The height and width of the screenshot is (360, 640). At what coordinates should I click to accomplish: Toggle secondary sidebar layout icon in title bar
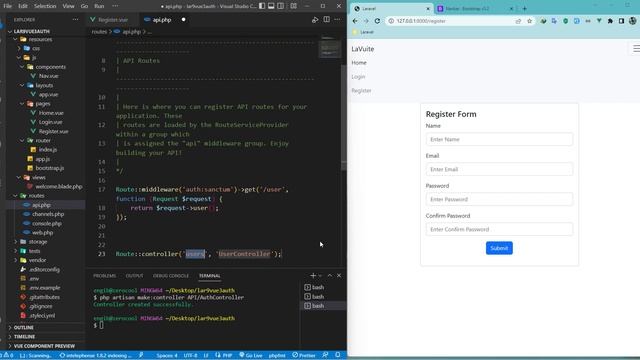click(281, 6)
